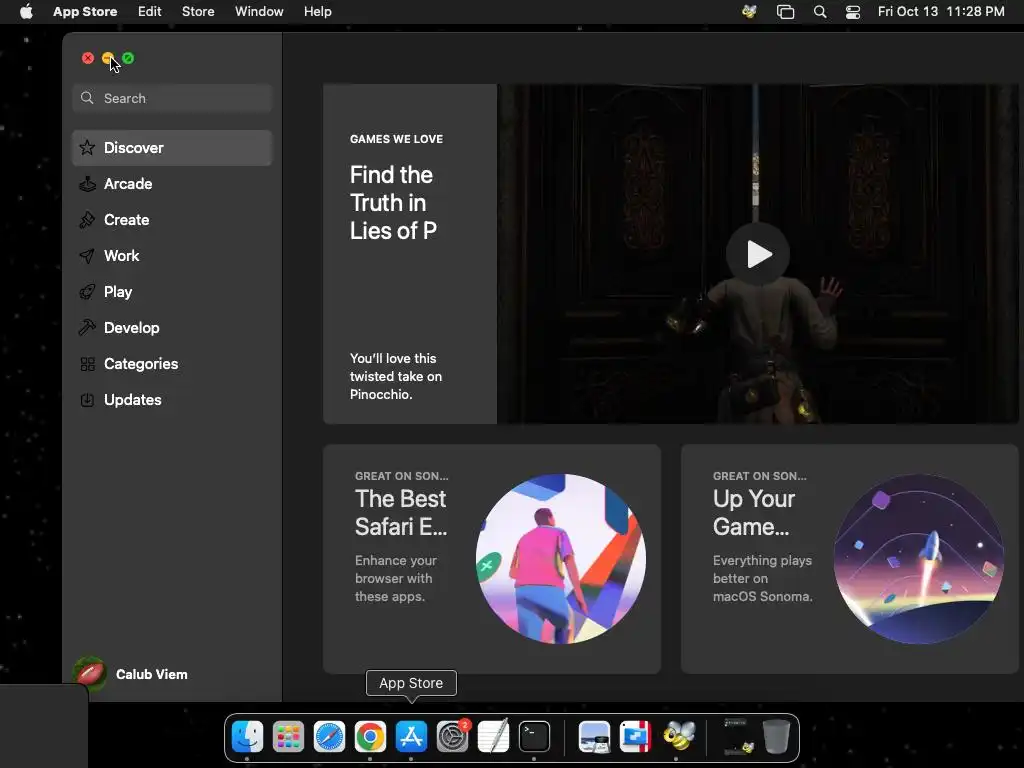Open the Edit menu
The width and height of the screenshot is (1024, 768).
[150, 12]
